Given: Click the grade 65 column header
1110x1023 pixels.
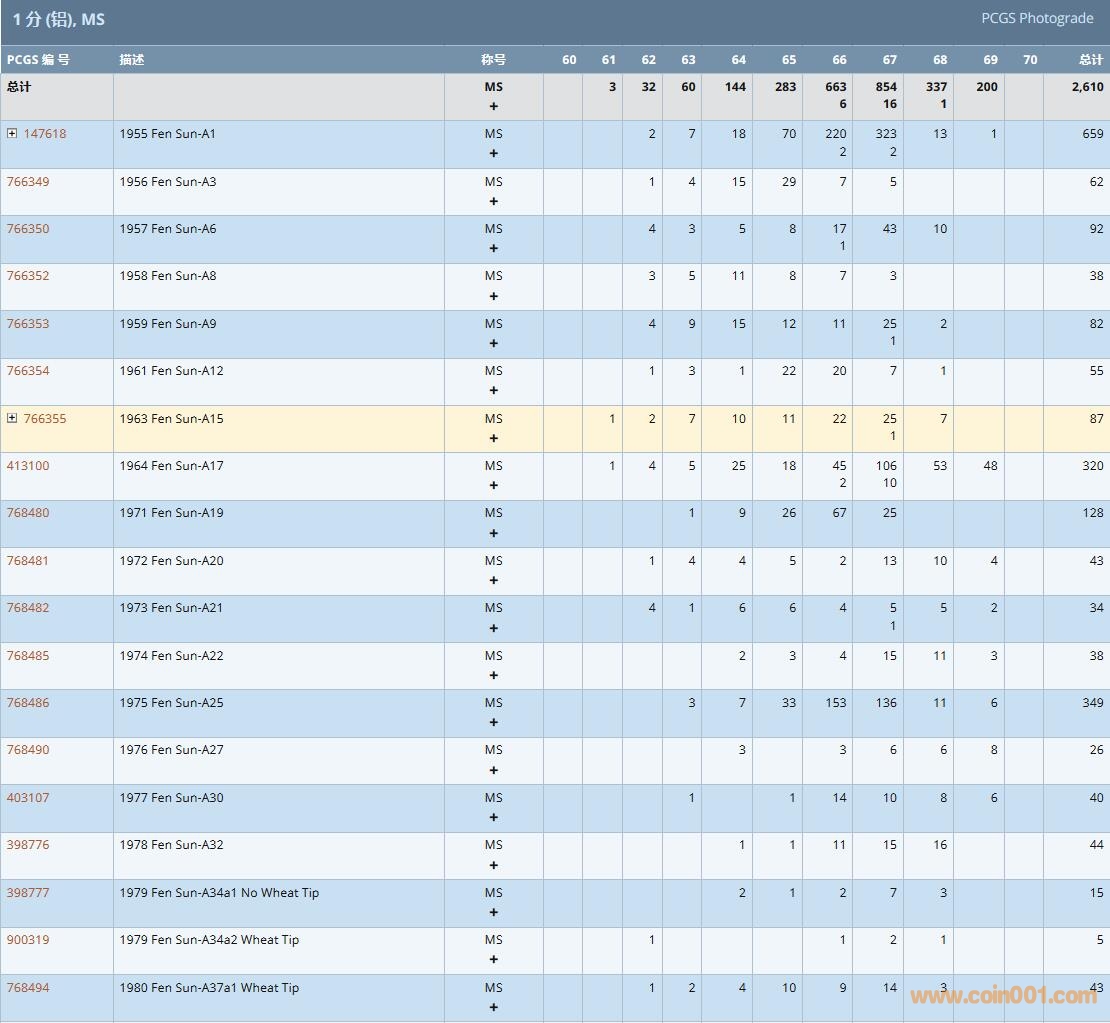Looking at the screenshot, I should coord(789,60).
